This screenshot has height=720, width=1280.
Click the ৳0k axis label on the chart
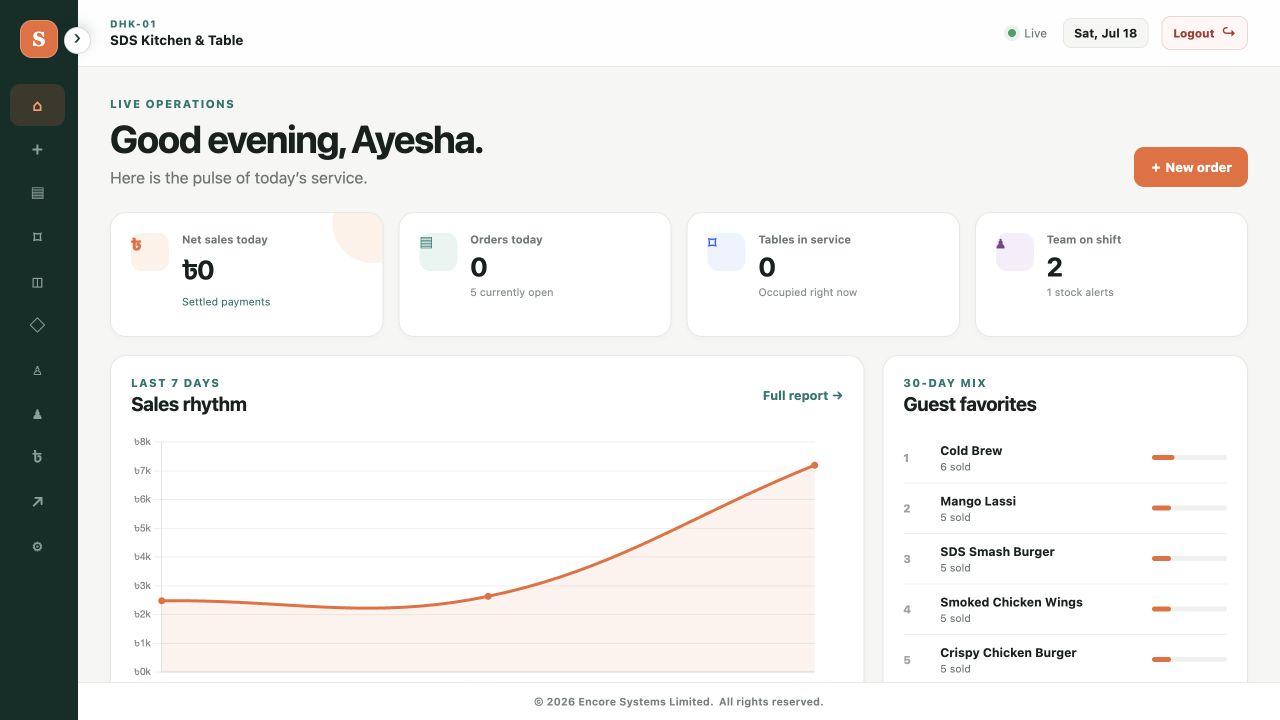[142, 672]
